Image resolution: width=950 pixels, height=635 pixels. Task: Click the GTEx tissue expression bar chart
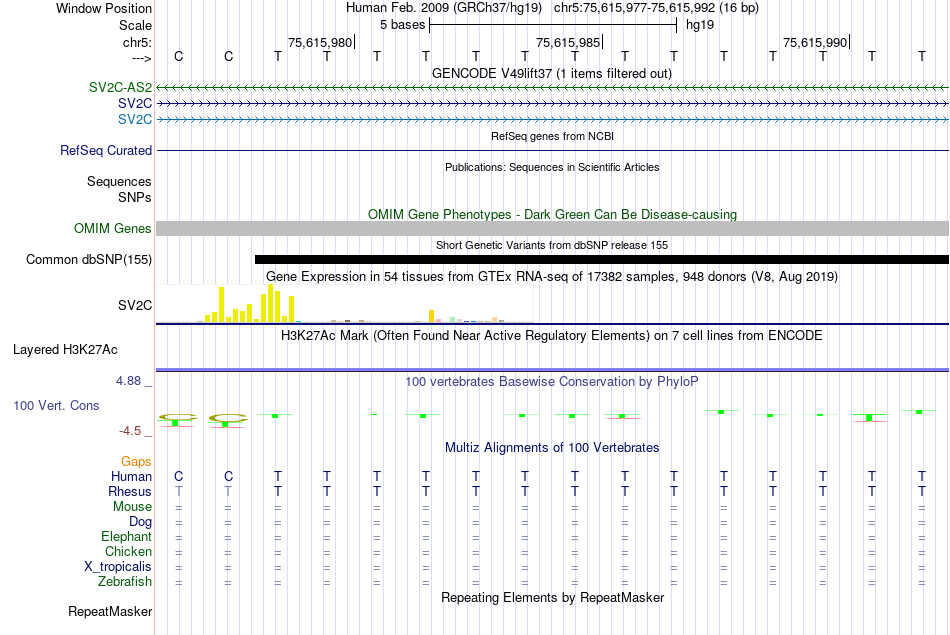pos(345,304)
